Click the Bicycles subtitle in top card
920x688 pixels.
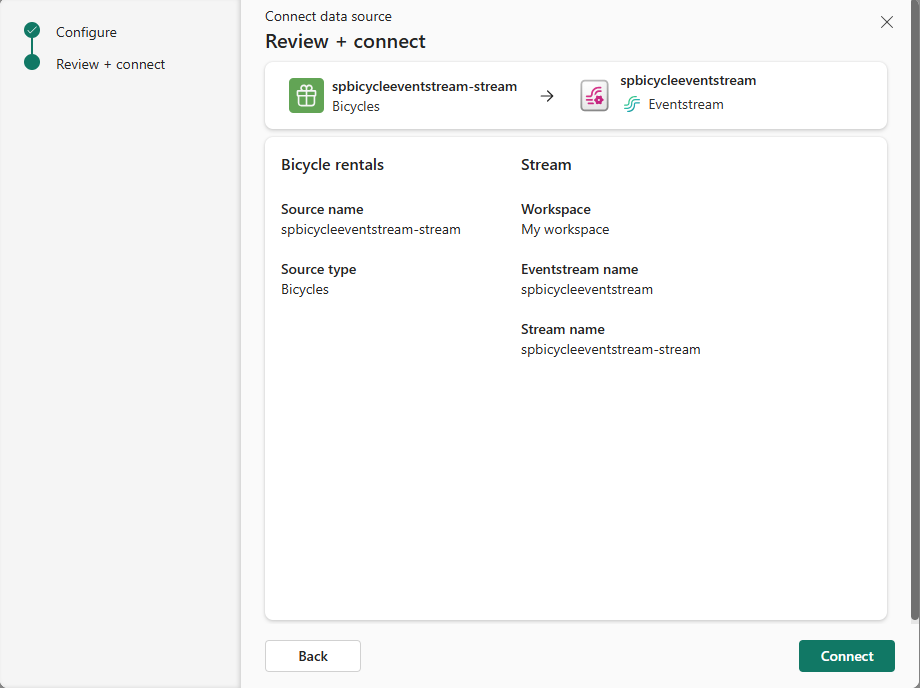coord(356,106)
